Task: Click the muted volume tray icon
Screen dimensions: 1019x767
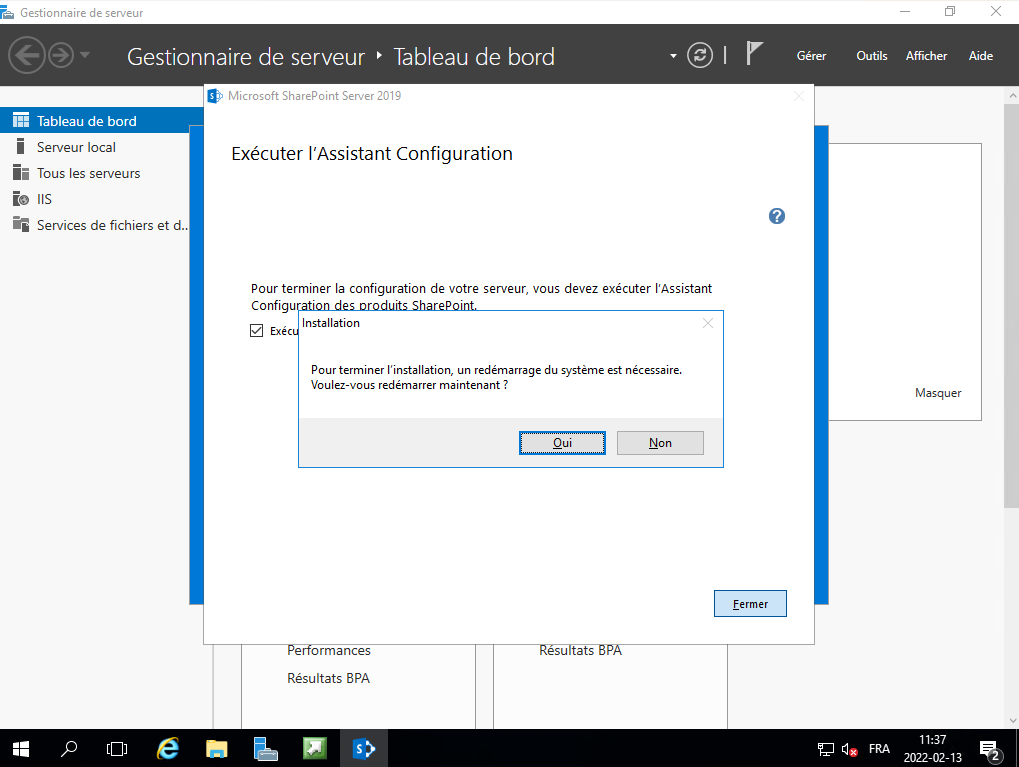Action: click(x=849, y=749)
